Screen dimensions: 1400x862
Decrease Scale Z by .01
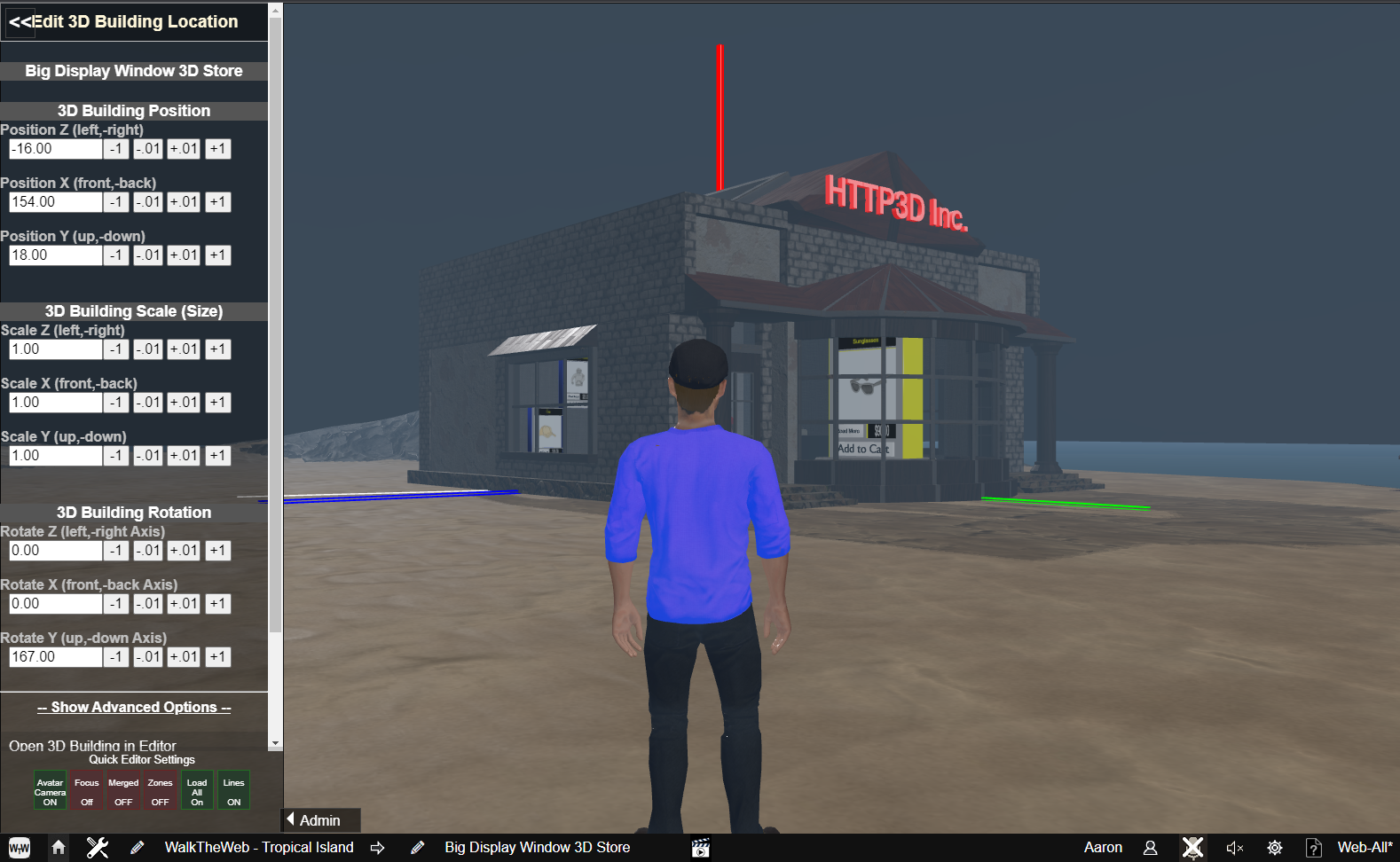(148, 349)
